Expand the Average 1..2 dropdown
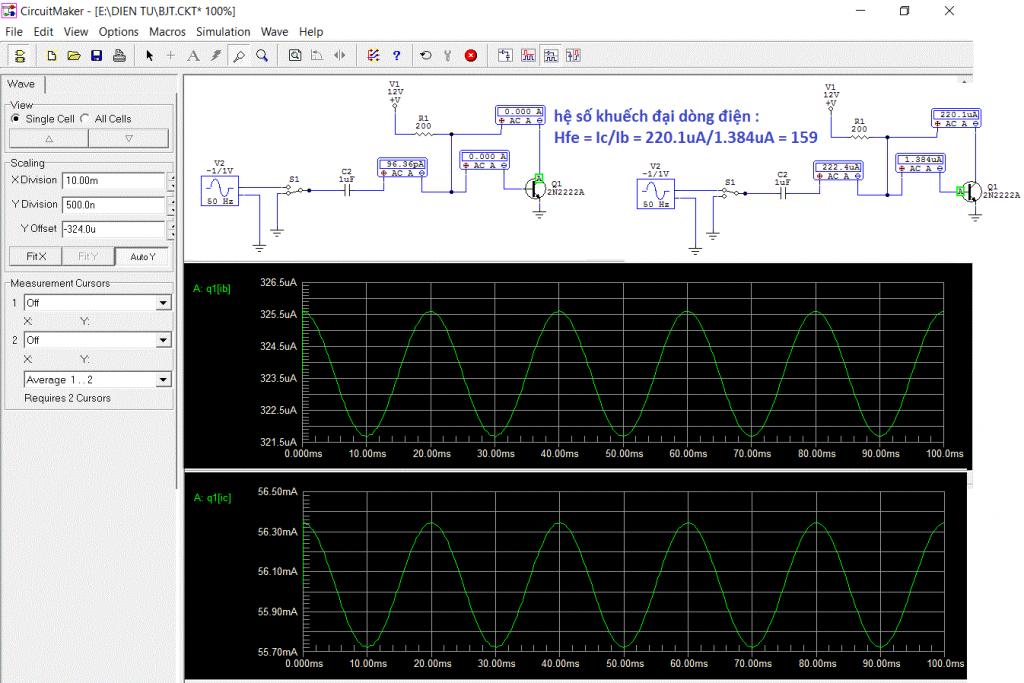1024x683 pixels. point(164,380)
